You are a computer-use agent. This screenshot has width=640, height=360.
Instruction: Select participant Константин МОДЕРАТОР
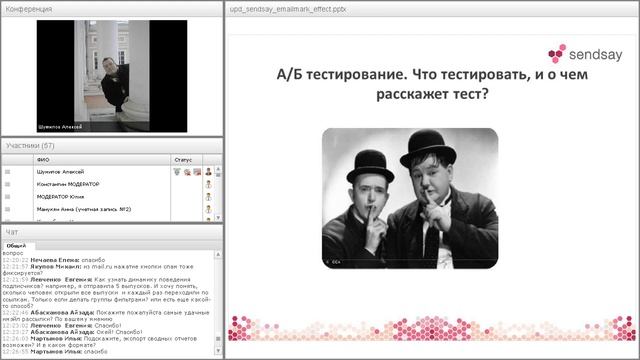point(68,184)
